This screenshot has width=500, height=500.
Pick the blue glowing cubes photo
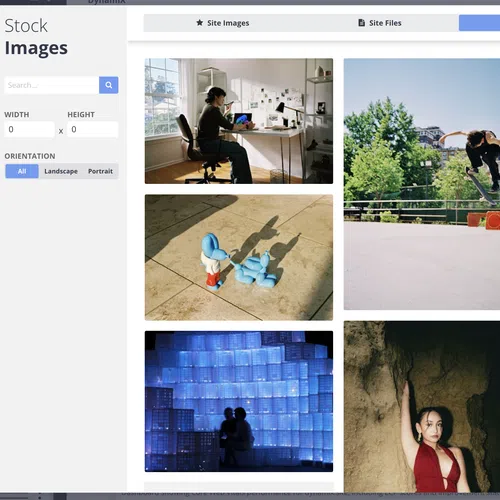tap(239, 401)
